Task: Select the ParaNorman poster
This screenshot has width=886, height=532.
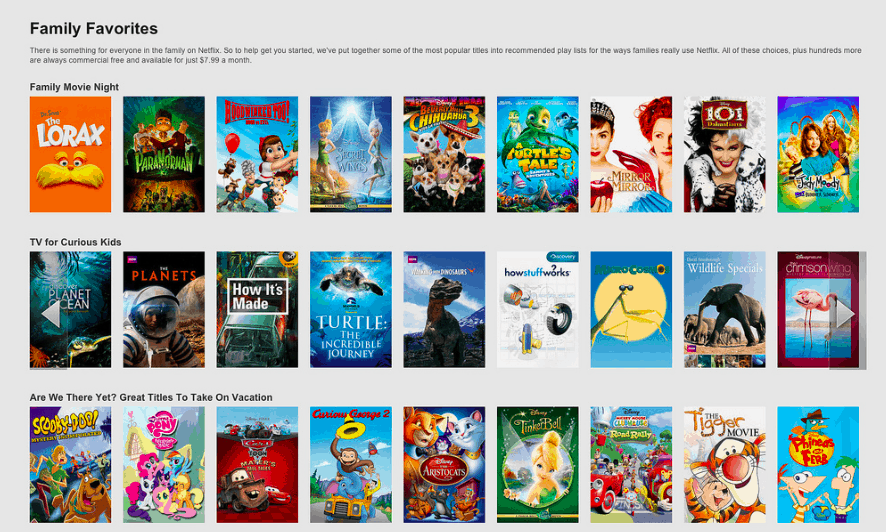Action: [x=164, y=154]
